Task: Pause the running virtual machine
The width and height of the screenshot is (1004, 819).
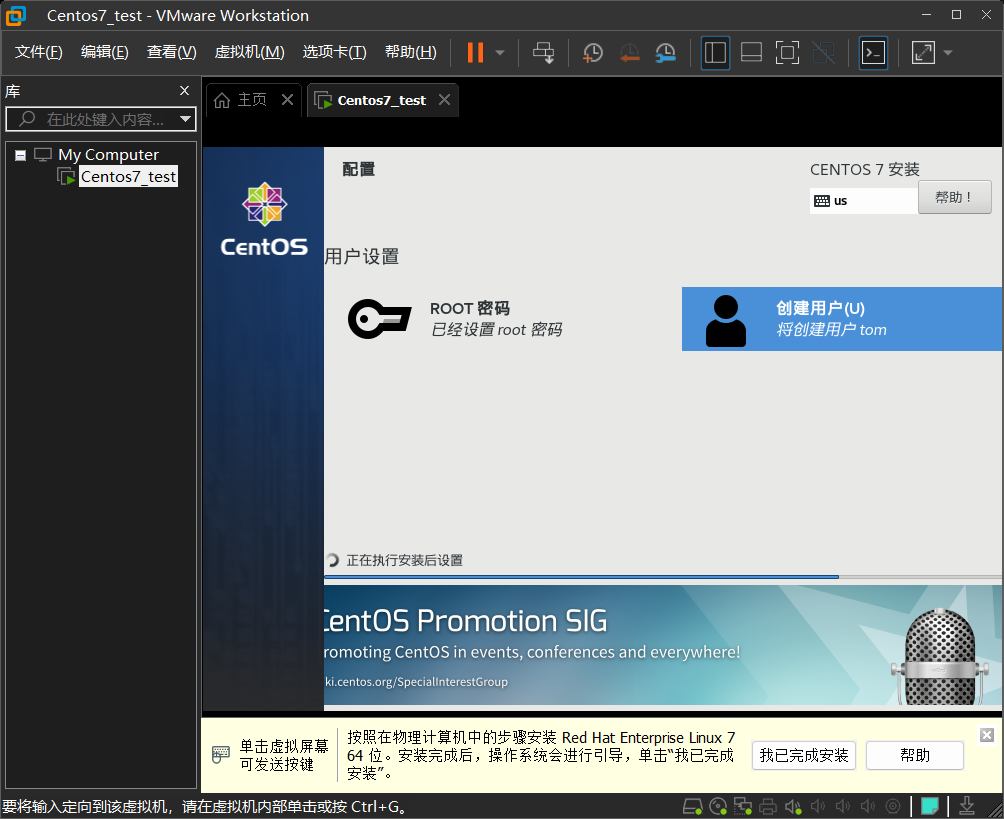Action: tap(475, 53)
